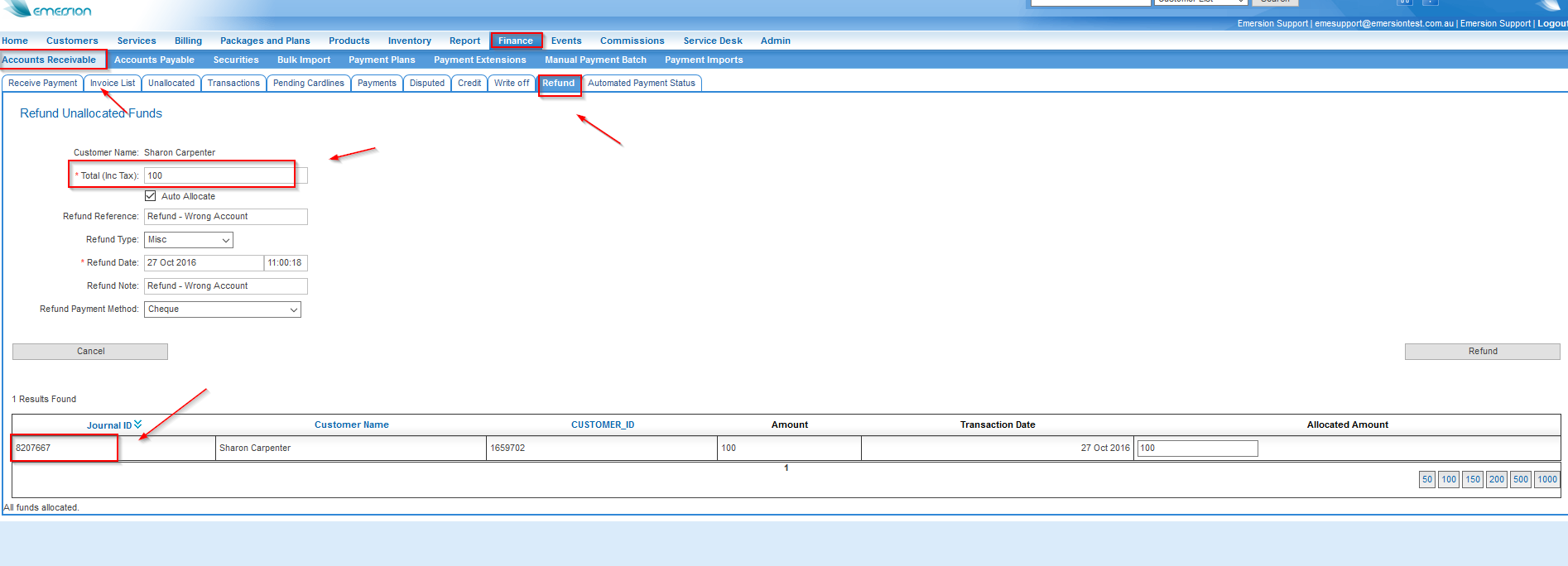
Task: Click the Refund Note input field
Action: [226, 286]
